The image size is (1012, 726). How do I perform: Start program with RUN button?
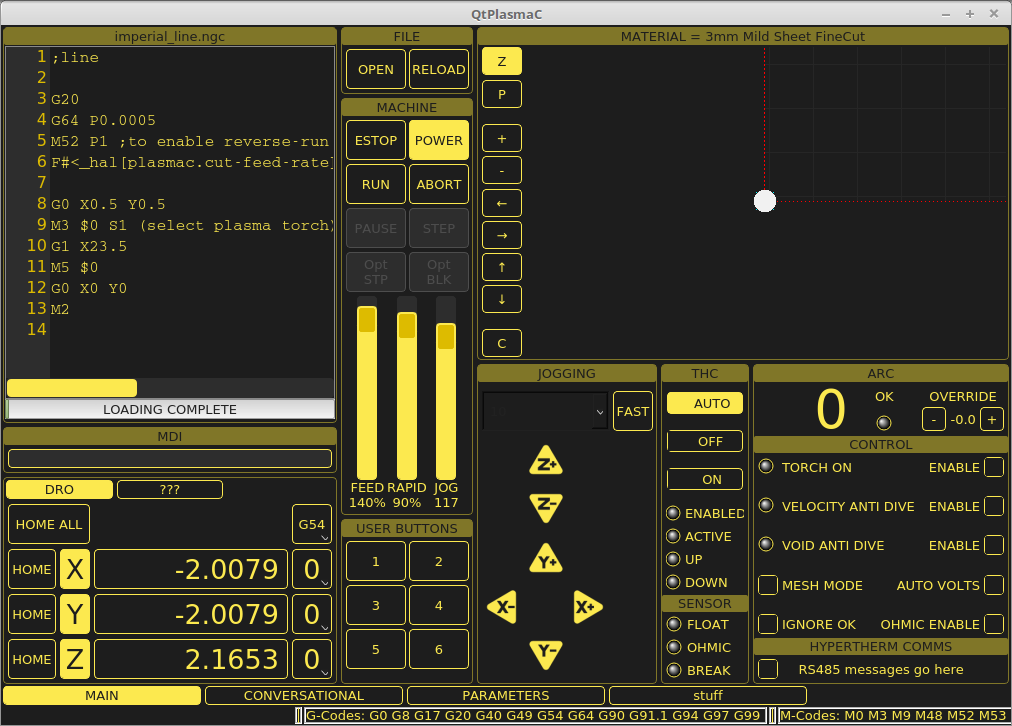[376, 184]
